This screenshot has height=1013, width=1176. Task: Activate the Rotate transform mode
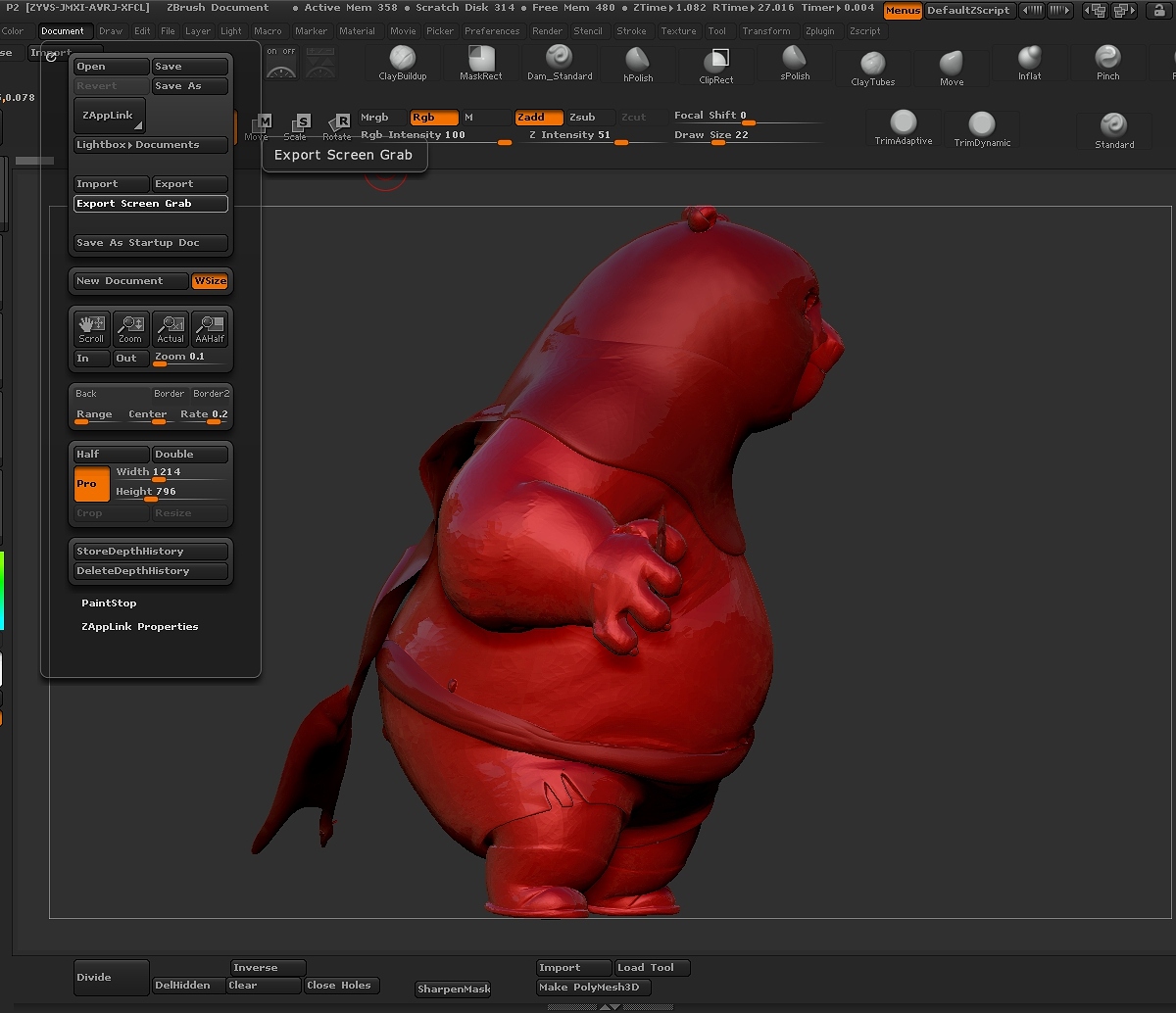coord(336,127)
